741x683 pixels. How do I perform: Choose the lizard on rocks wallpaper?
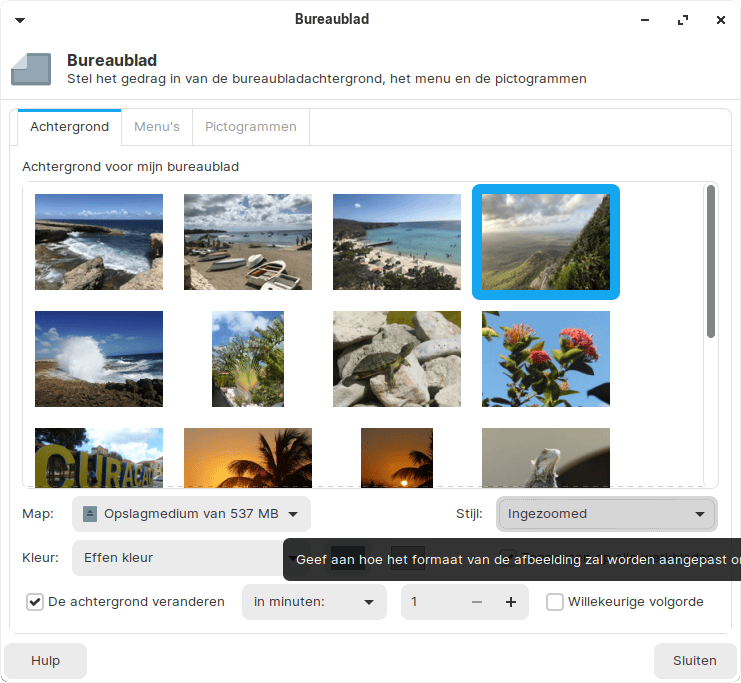397,359
